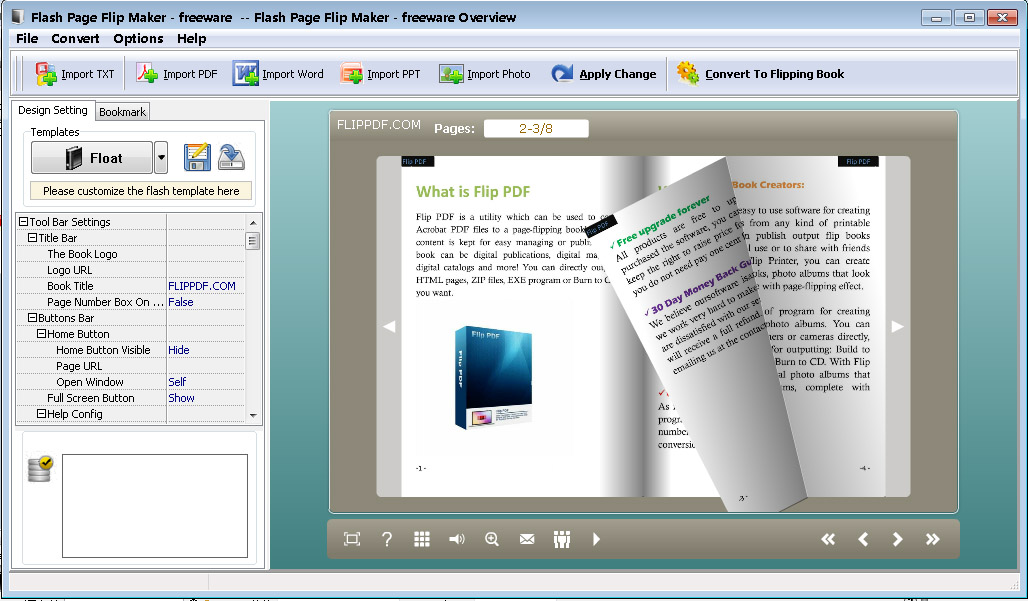Click the Pages number field 2-3/8
The width and height of the screenshot is (1028, 601).
(536, 128)
